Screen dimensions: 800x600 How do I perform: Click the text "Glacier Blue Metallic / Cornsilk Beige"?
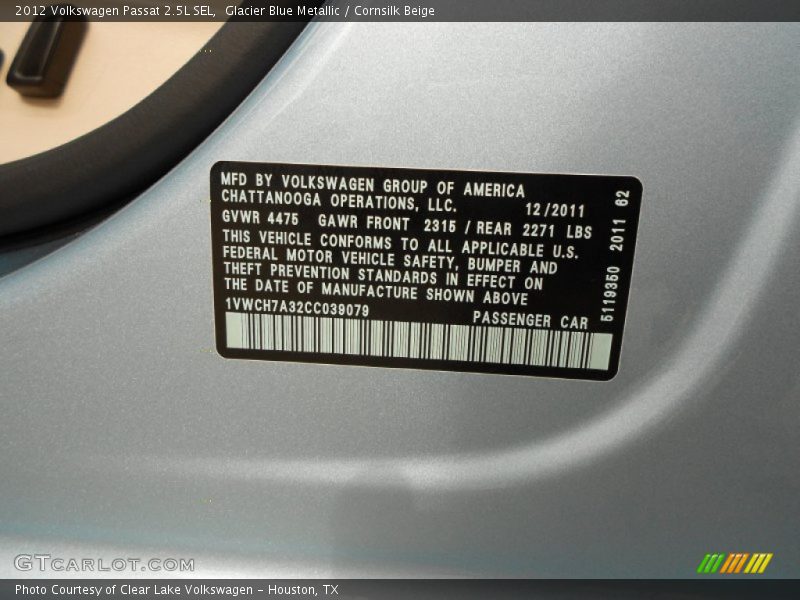330,11
